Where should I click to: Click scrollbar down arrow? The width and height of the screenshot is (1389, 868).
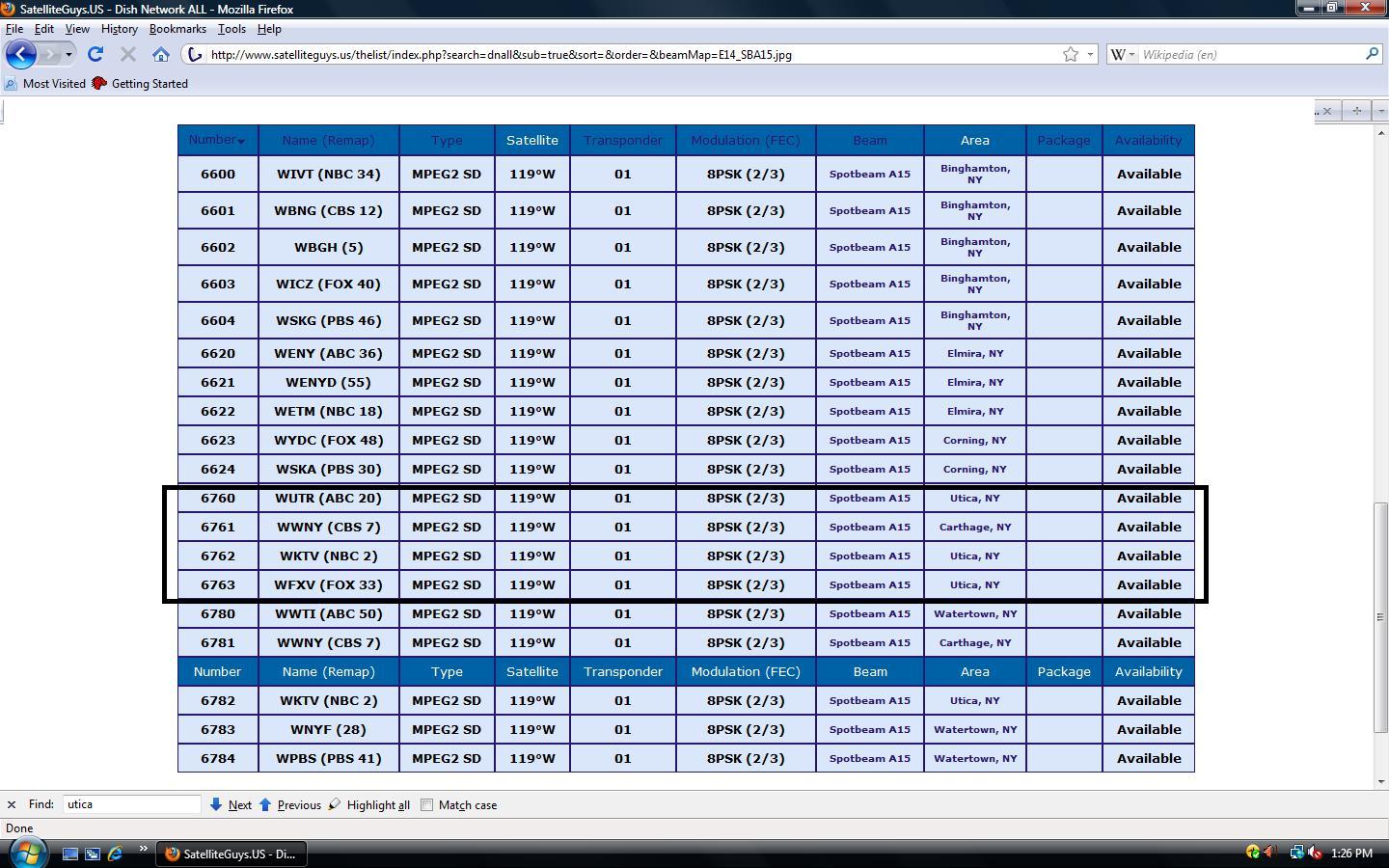click(1380, 781)
